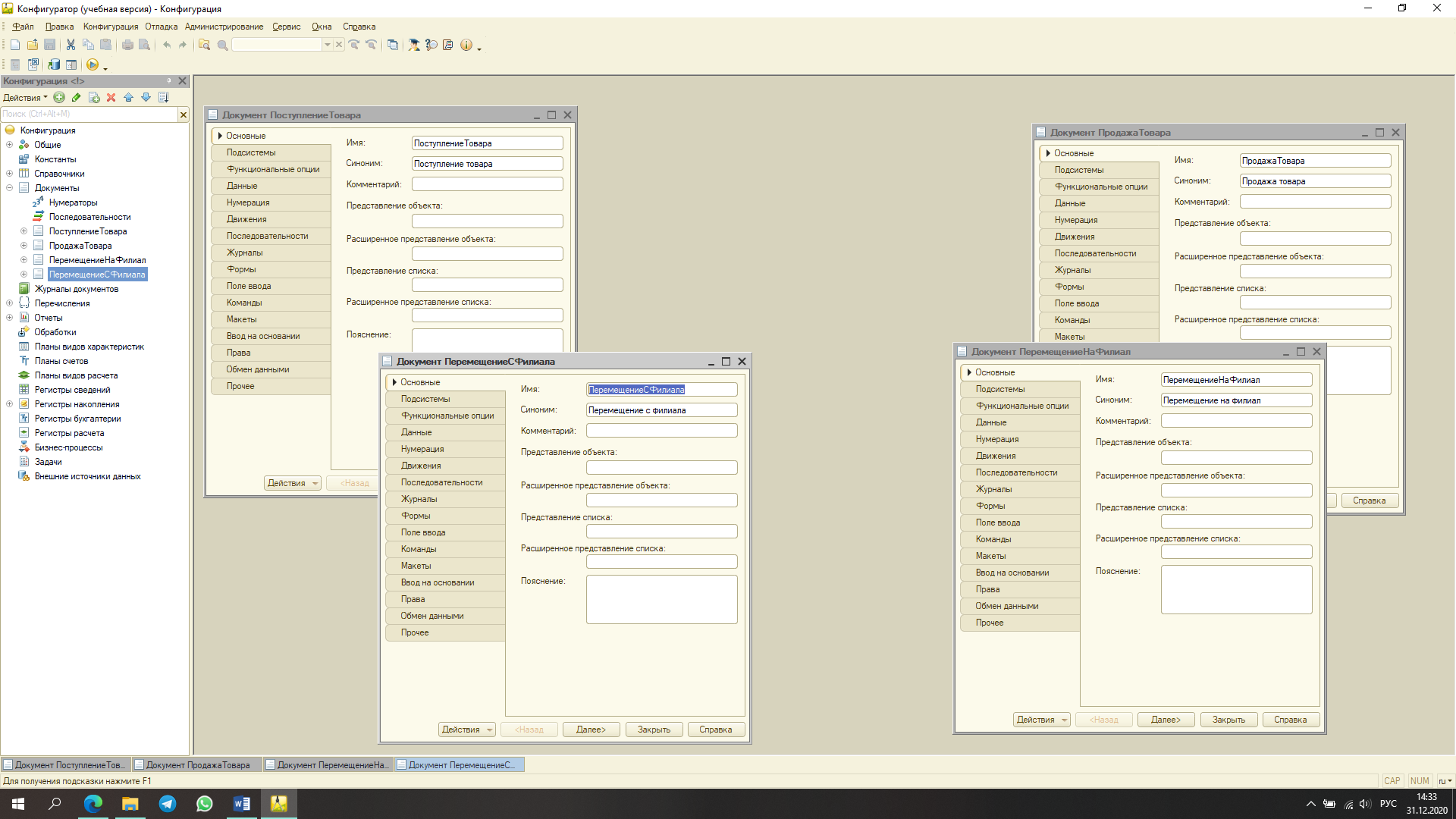The width and height of the screenshot is (1456, 819).
Task: Select Константы in configuration tree
Action: (x=55, y=159)
